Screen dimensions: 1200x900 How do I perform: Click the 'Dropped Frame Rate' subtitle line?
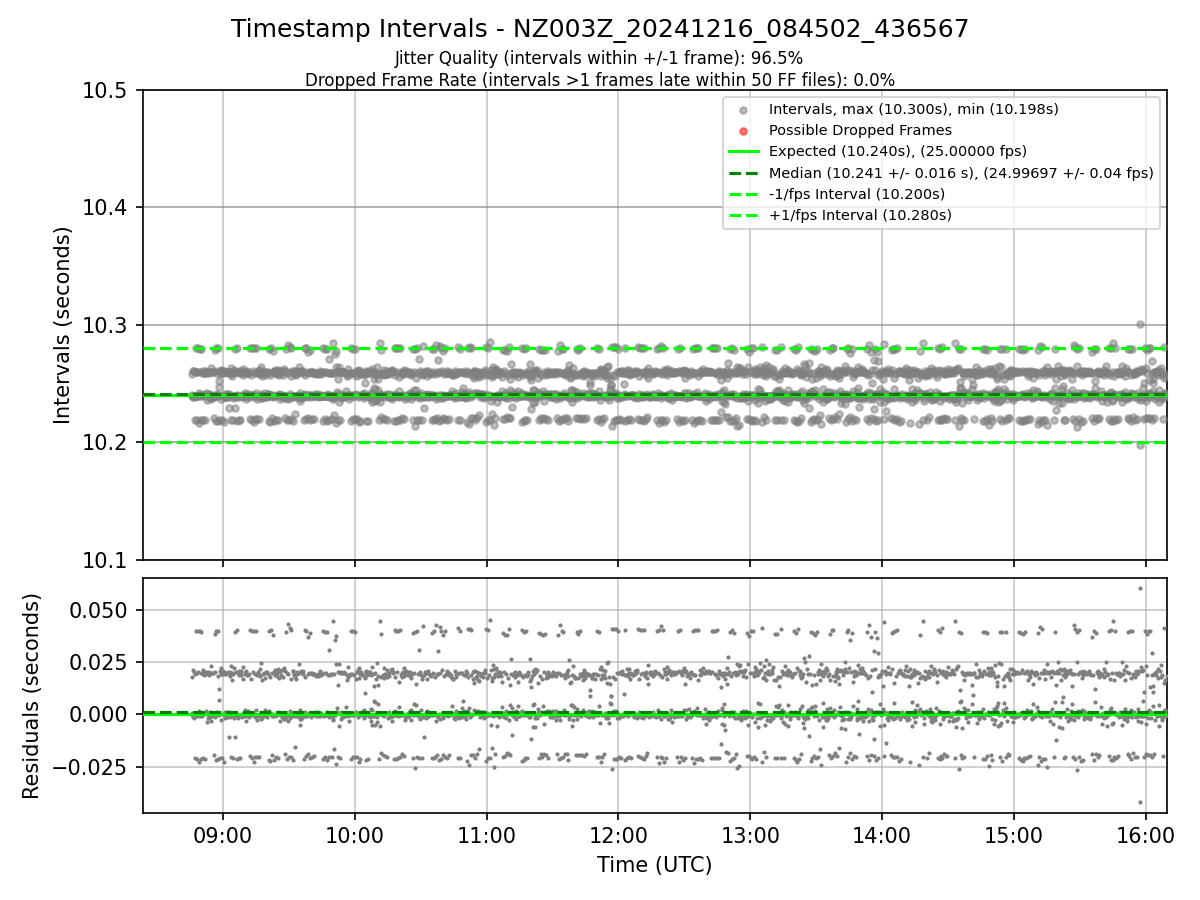pos(600,80)
